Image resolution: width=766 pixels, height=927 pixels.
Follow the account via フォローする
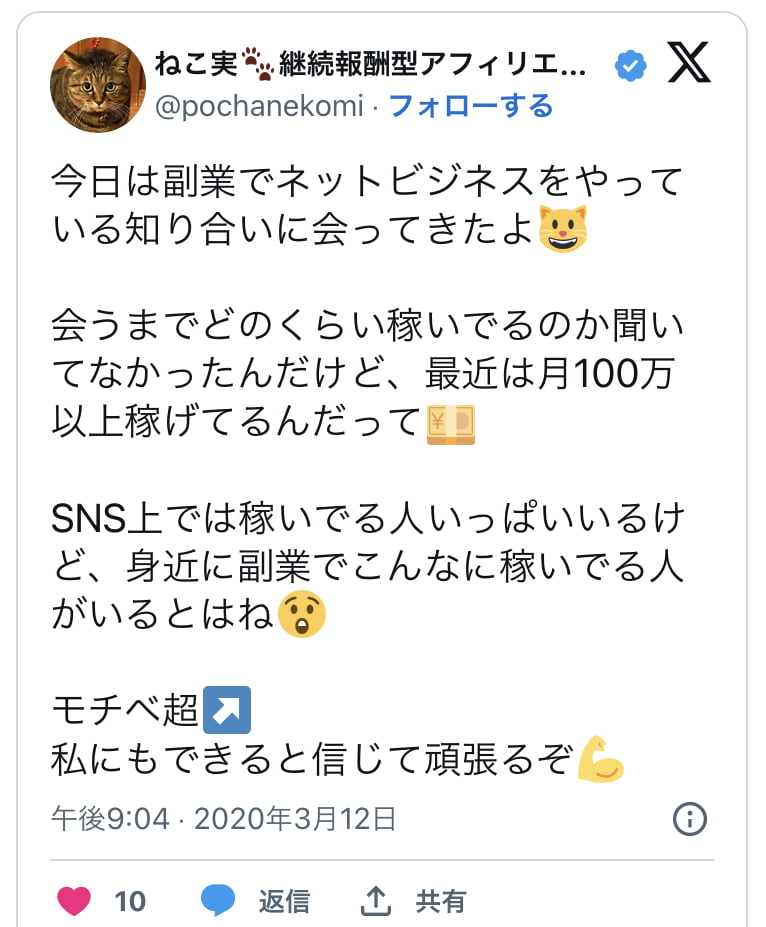(470, 106)
